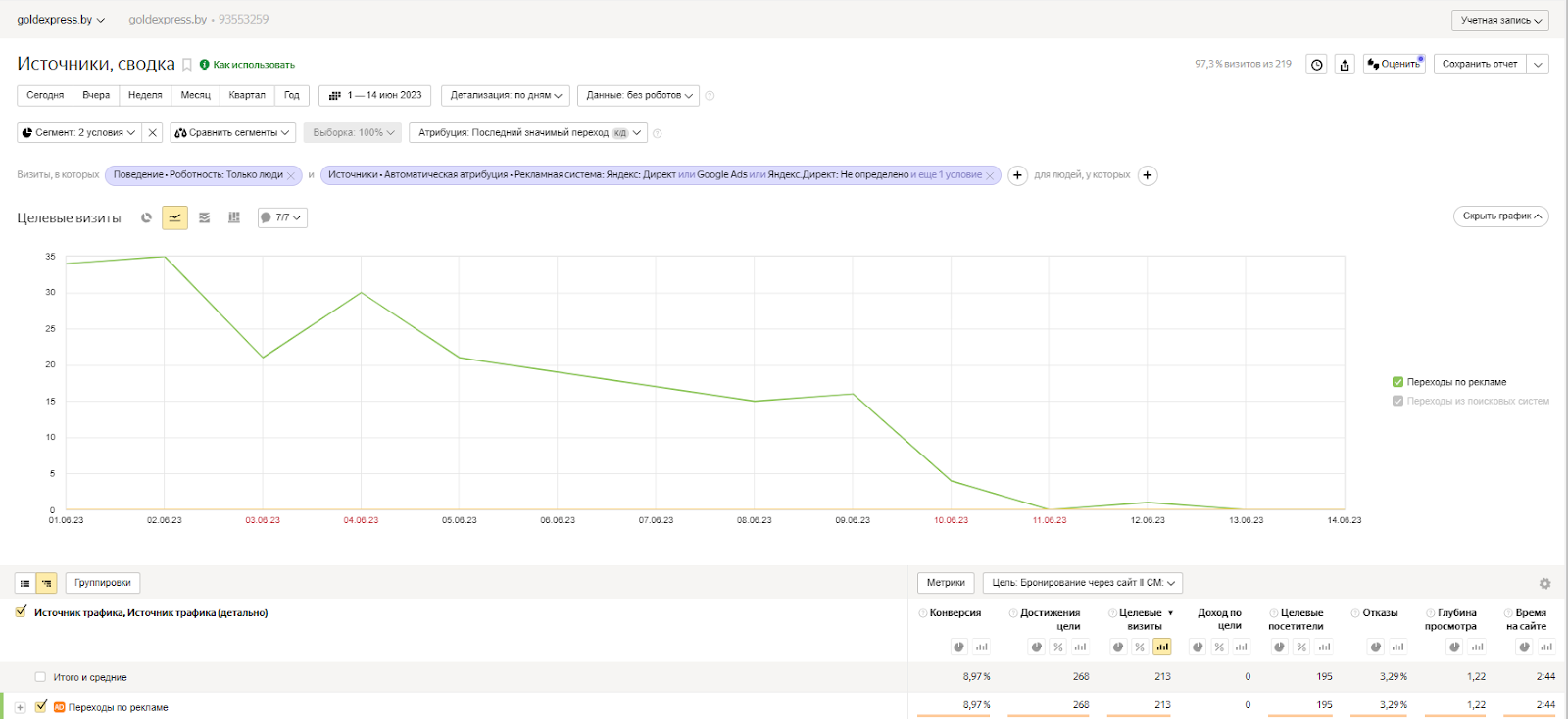
Task: Select the 'Квартал' period tab
Action: 247,95
